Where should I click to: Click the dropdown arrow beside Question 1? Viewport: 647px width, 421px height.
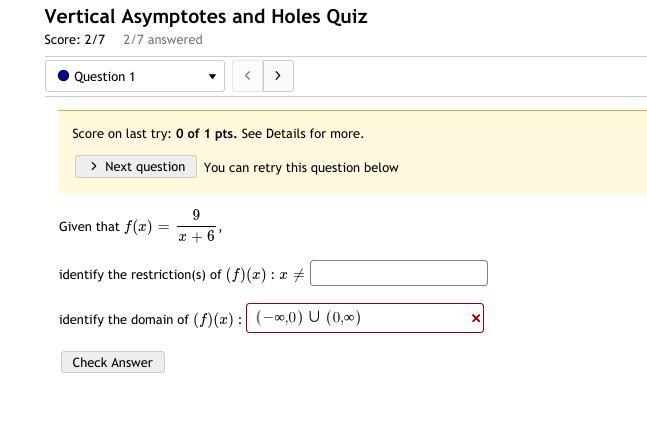point(212,76)
